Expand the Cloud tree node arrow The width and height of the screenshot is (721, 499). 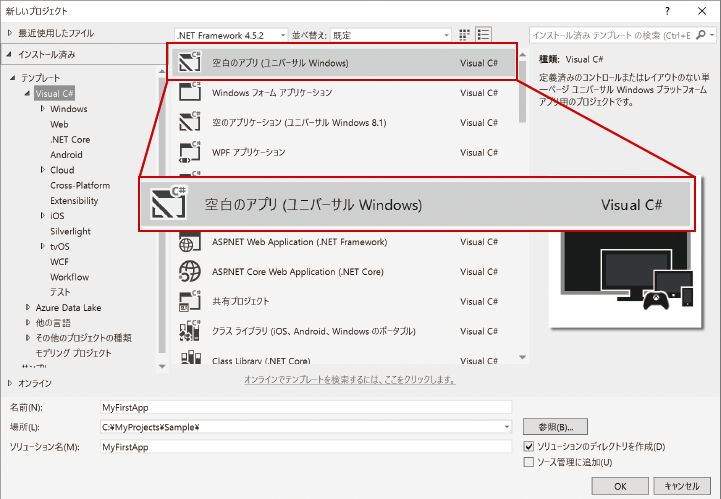(x=42, y=170)
